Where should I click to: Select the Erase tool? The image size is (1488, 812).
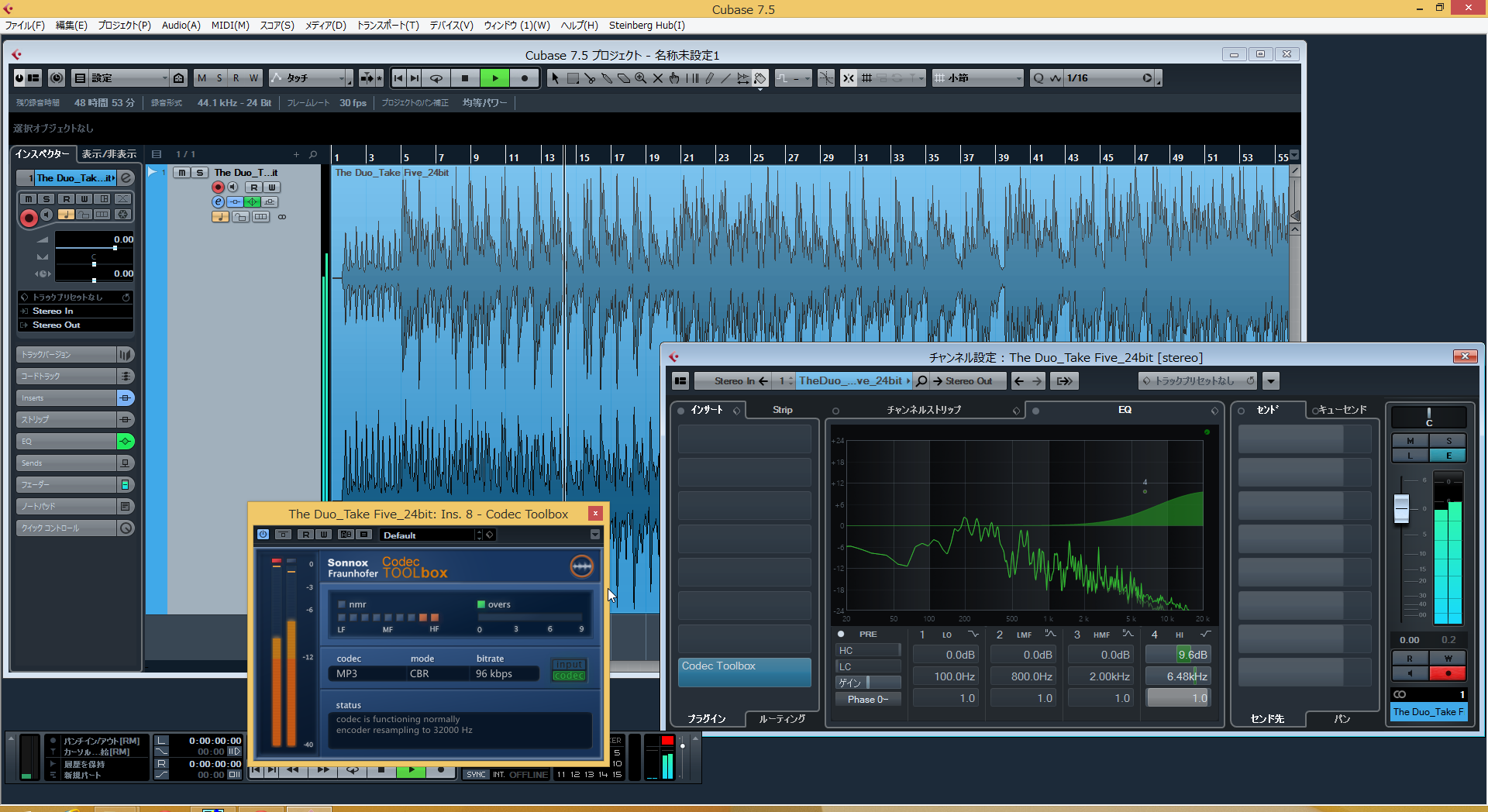[x=624, y=78]
